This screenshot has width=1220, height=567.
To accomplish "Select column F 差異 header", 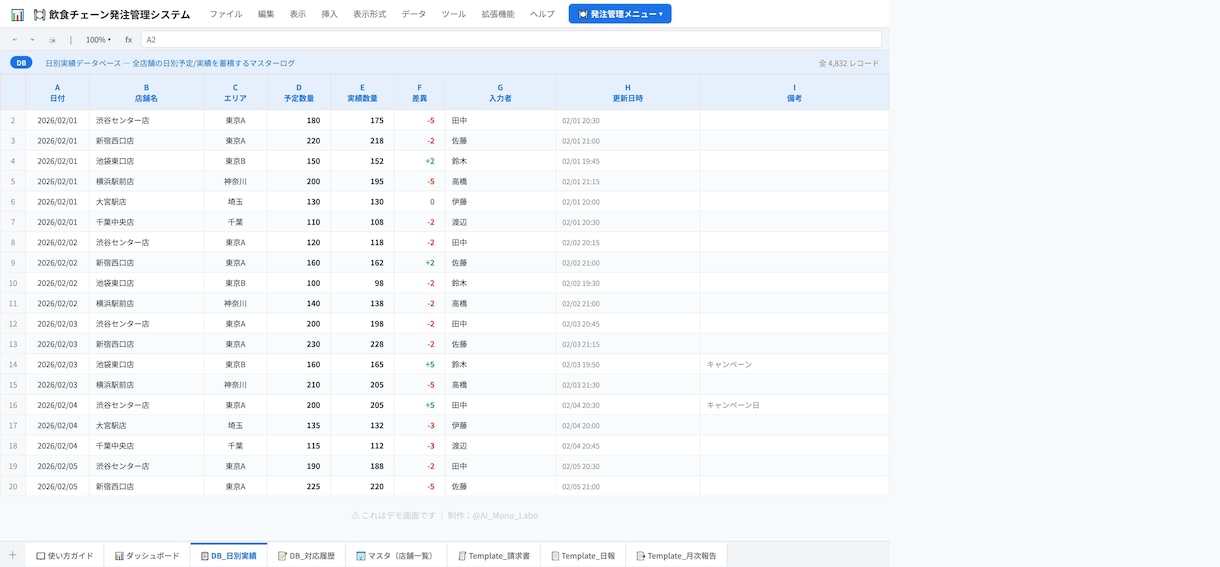I will tap(419, 92).
